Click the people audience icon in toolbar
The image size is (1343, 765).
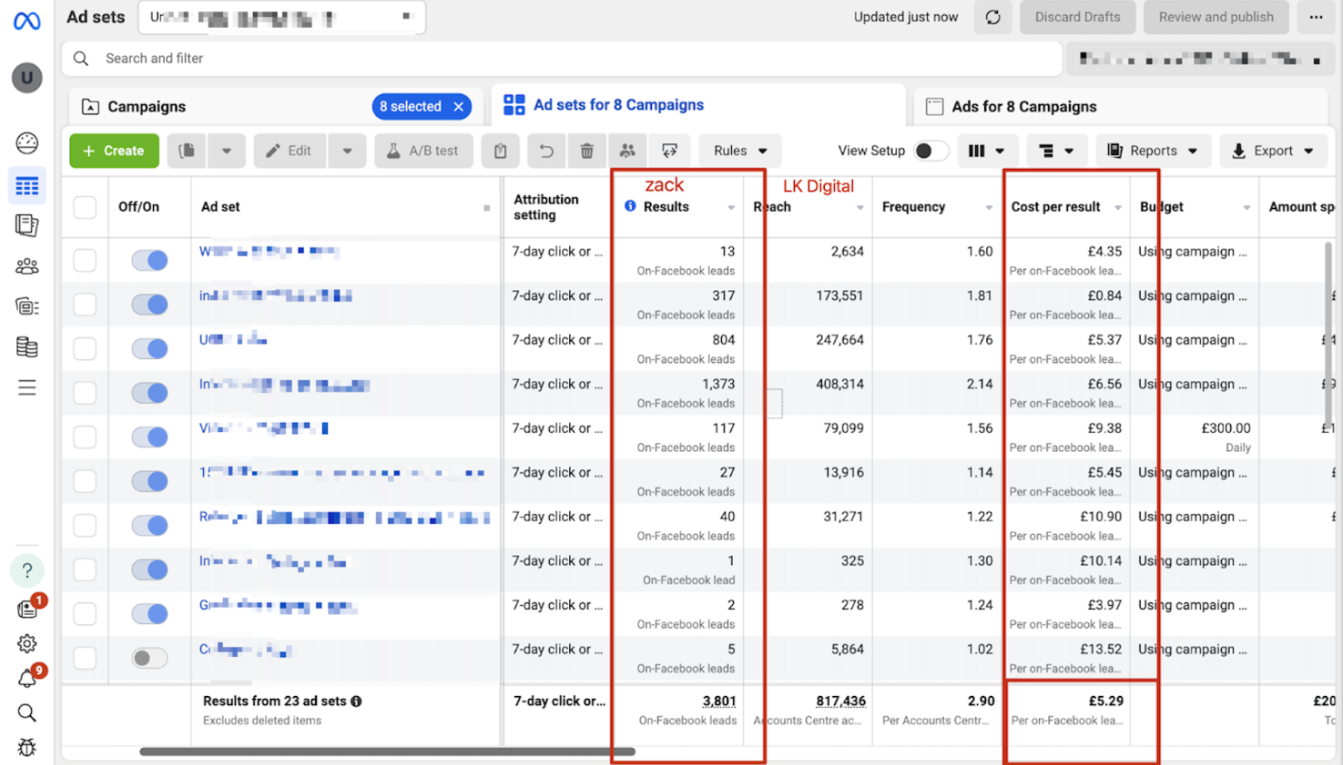(x=627, y=151)
